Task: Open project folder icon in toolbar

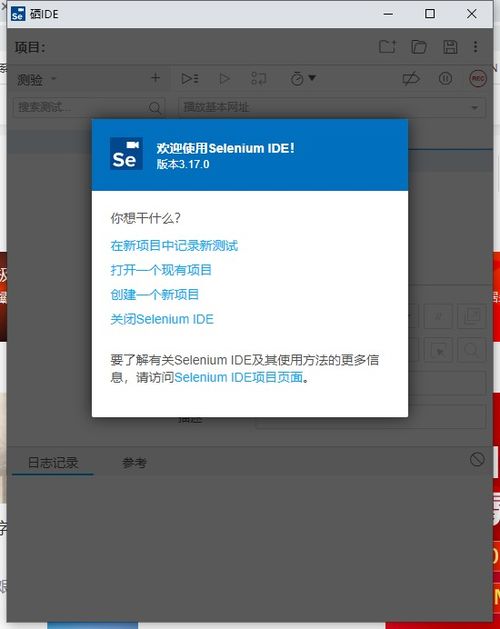Action: click(x=419, y=47)
